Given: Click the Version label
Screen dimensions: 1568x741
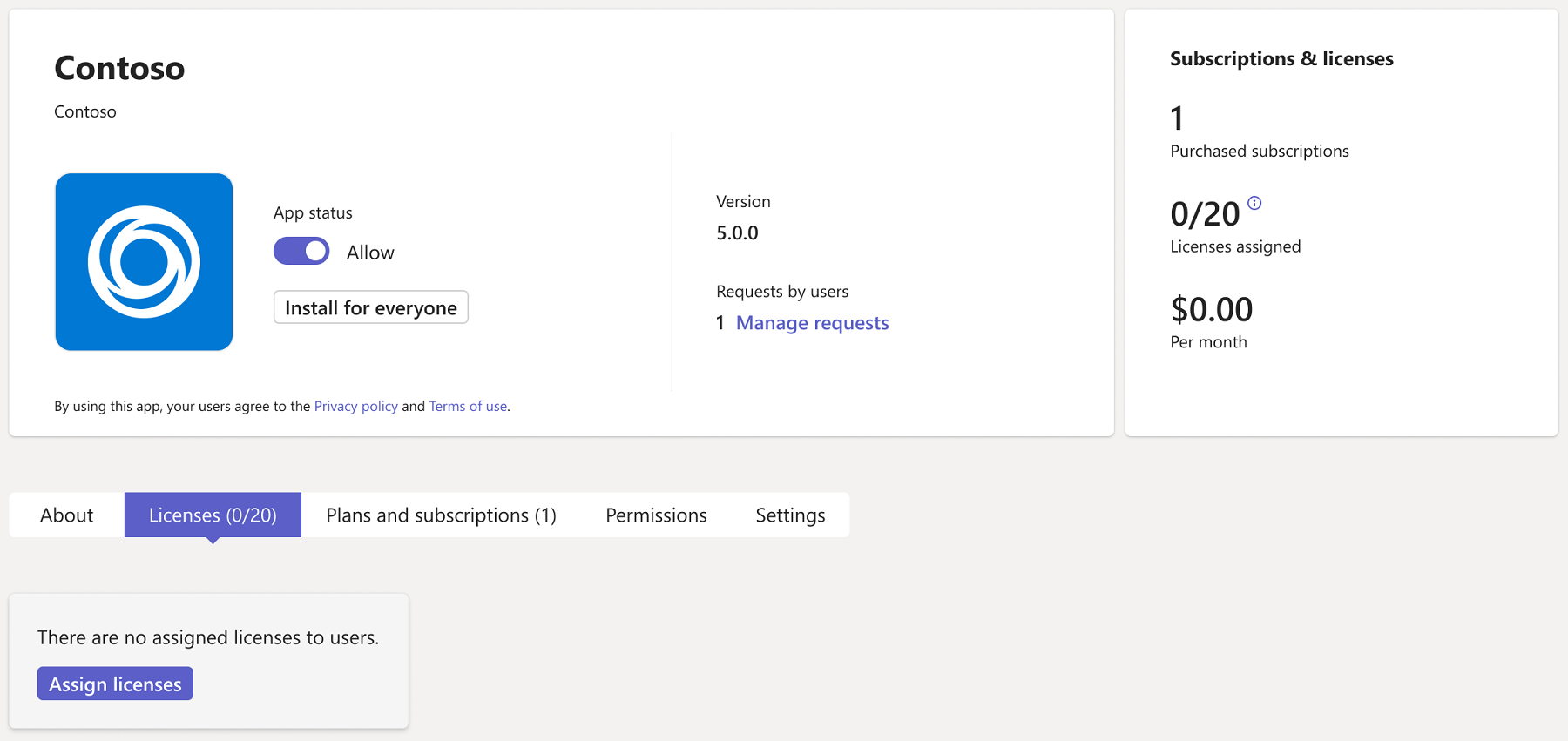Looking at the screenshot, I should click(x=743, y=201).
